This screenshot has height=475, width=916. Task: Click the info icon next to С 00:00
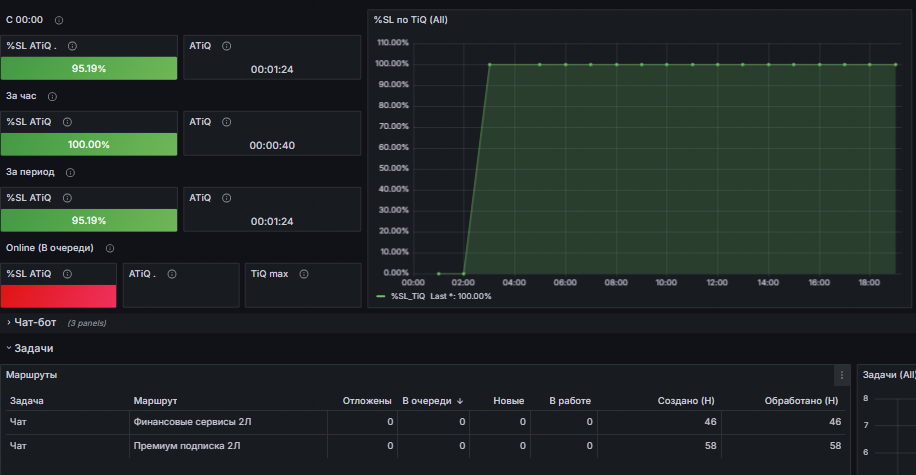pos(59,20)
